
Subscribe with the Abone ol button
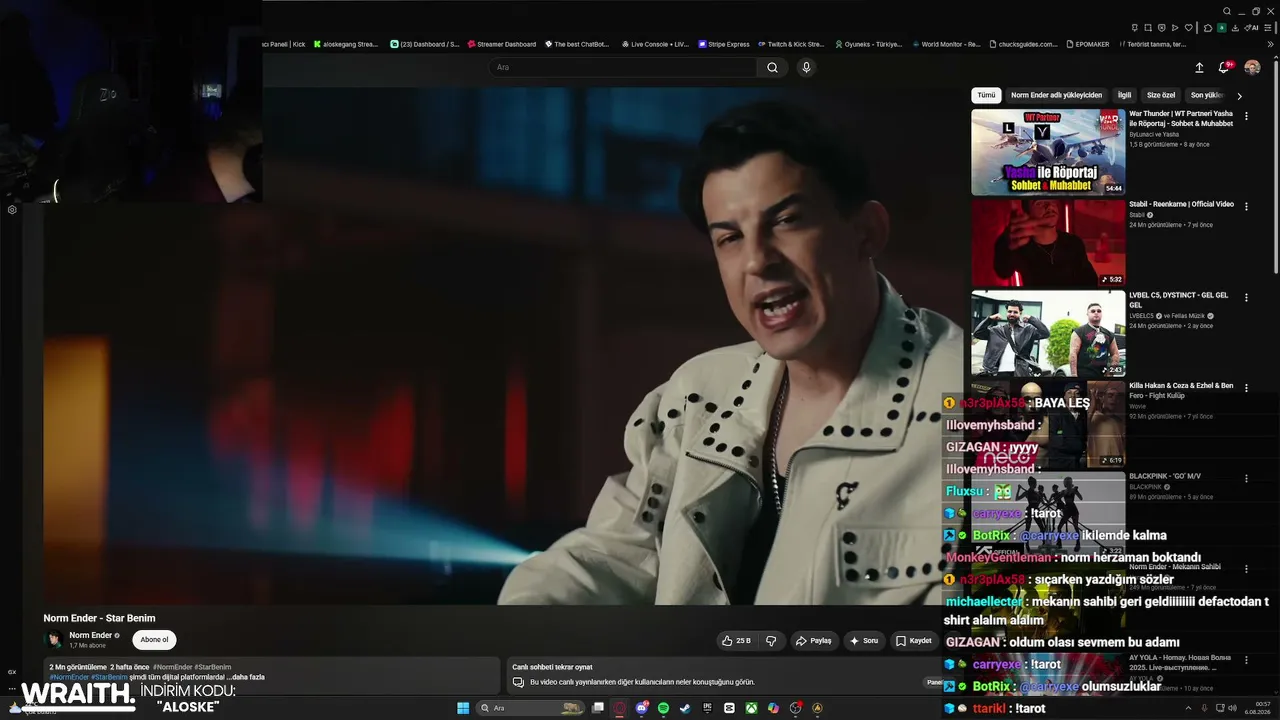(154, 640)
